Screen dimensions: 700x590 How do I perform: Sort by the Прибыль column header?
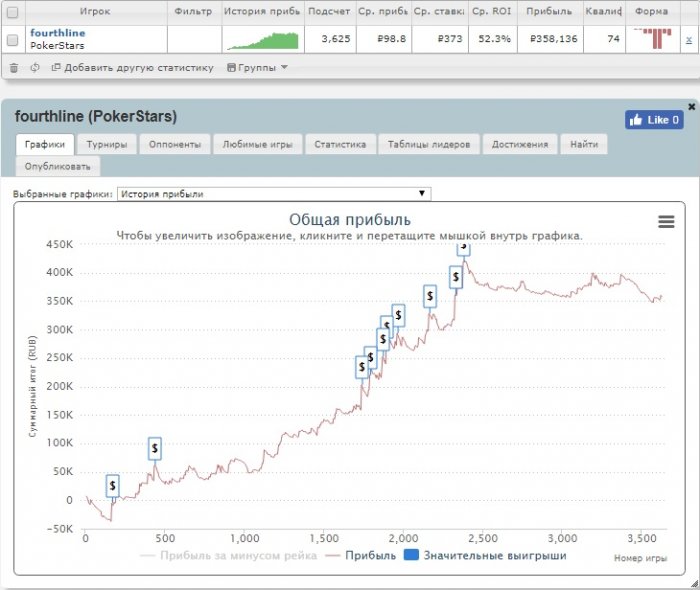[550, 12]
